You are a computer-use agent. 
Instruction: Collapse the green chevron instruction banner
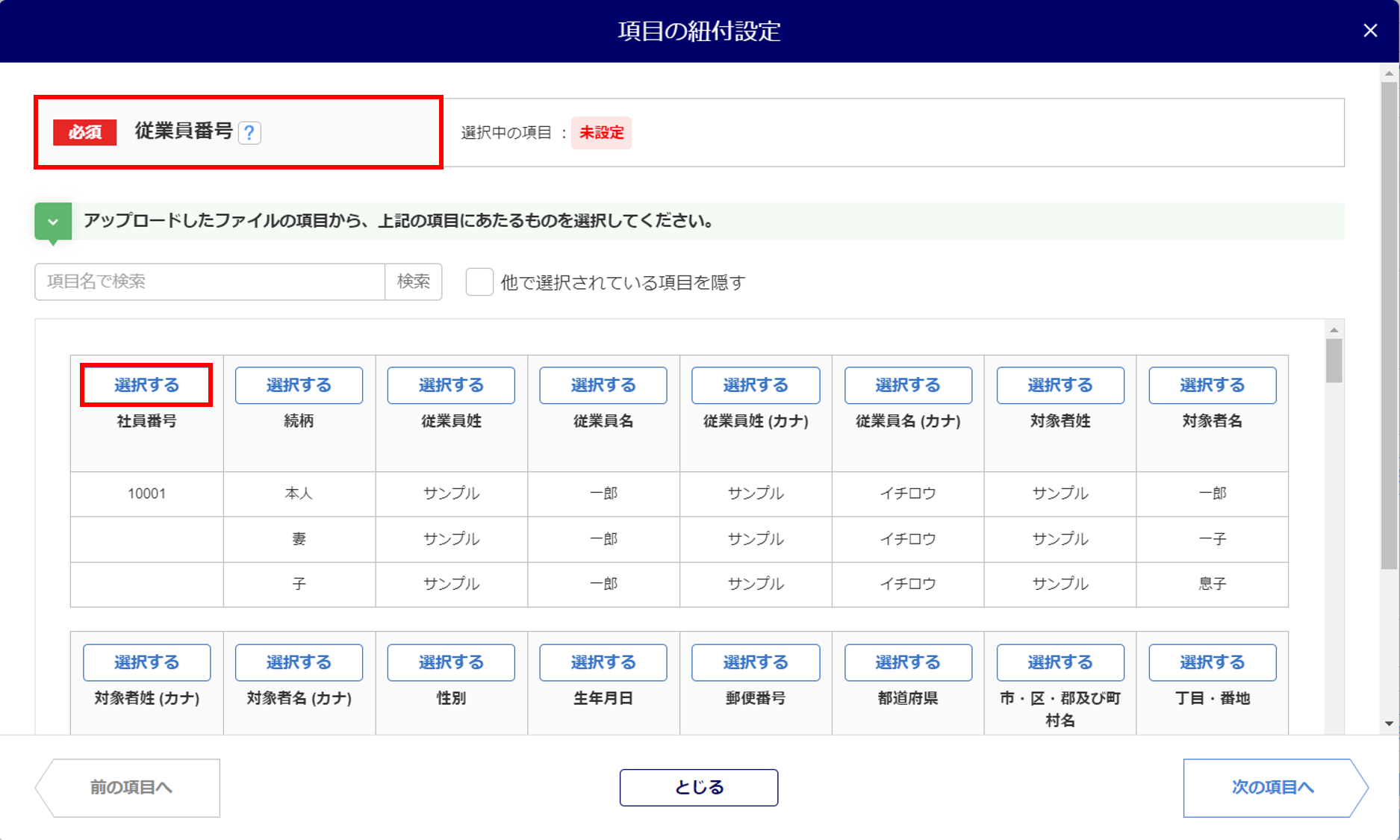[x=53, y=222]
